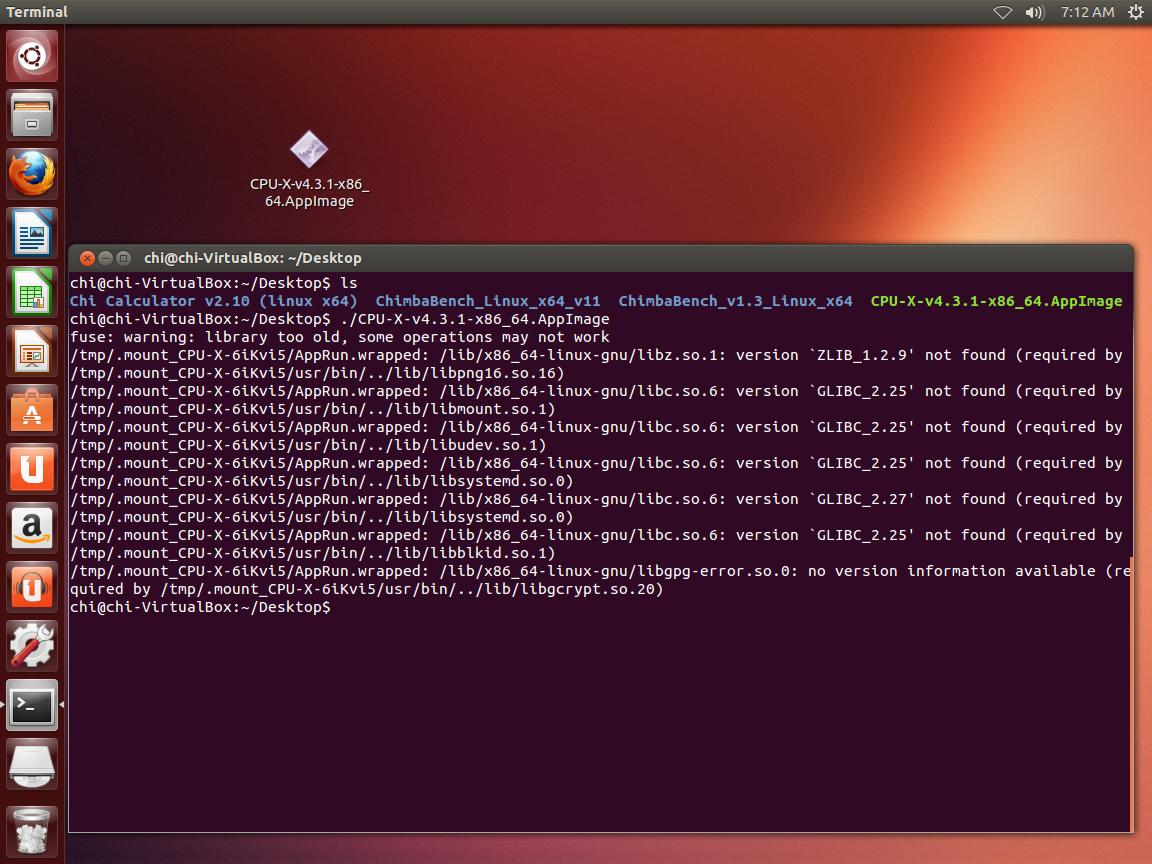Open the network indicator in top panel
The width and height of the screenshot is (1152, 864).
[x=1003, y=12]
